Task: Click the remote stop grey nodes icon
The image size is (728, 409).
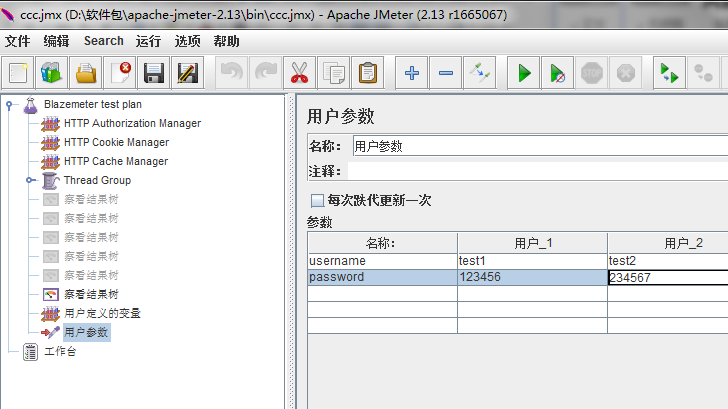Action: [x=703, y=73]
